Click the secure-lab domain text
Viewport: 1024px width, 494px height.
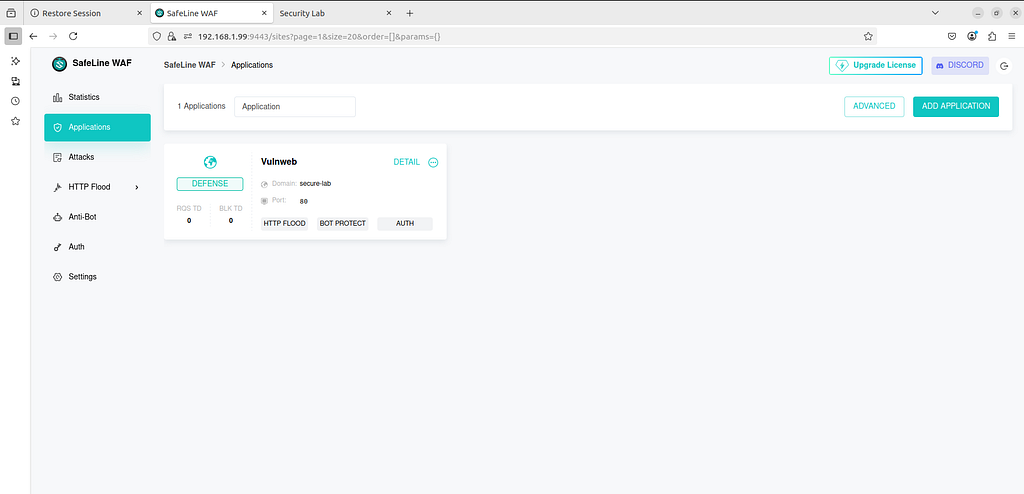coord(315,184)
